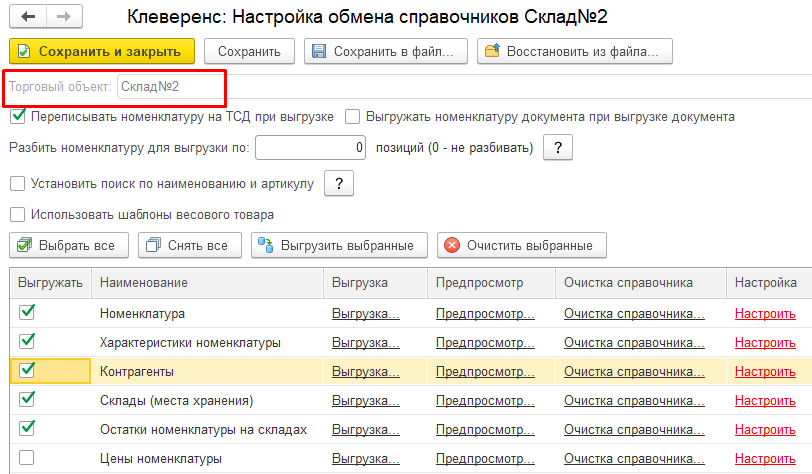
Task: Select the Номенклатура name cell
Action: click(207, 313)
